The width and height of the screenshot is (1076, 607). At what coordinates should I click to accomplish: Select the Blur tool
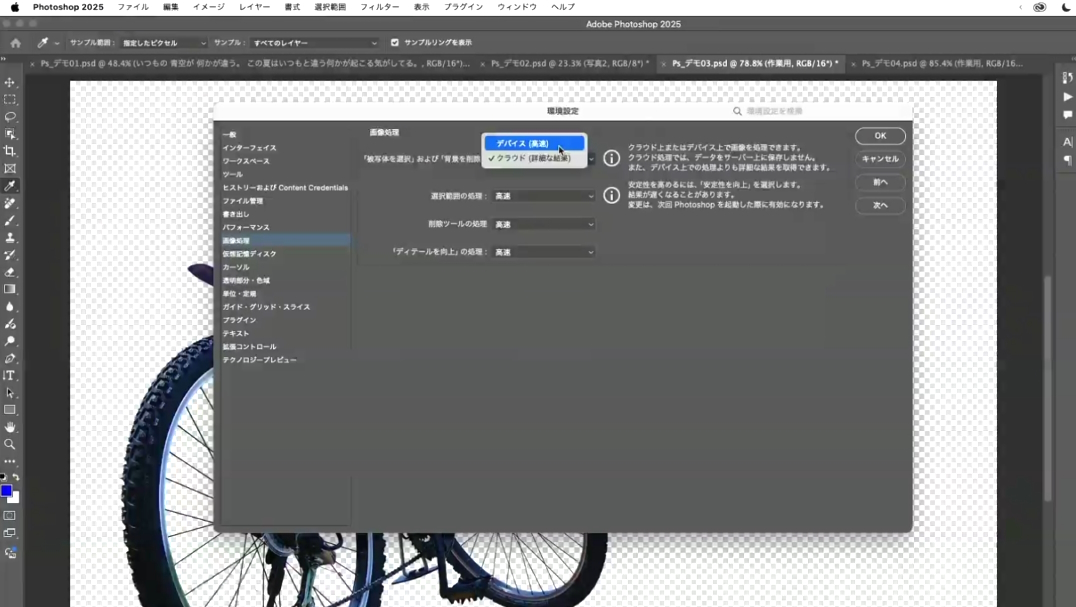[x=10, y=307]
